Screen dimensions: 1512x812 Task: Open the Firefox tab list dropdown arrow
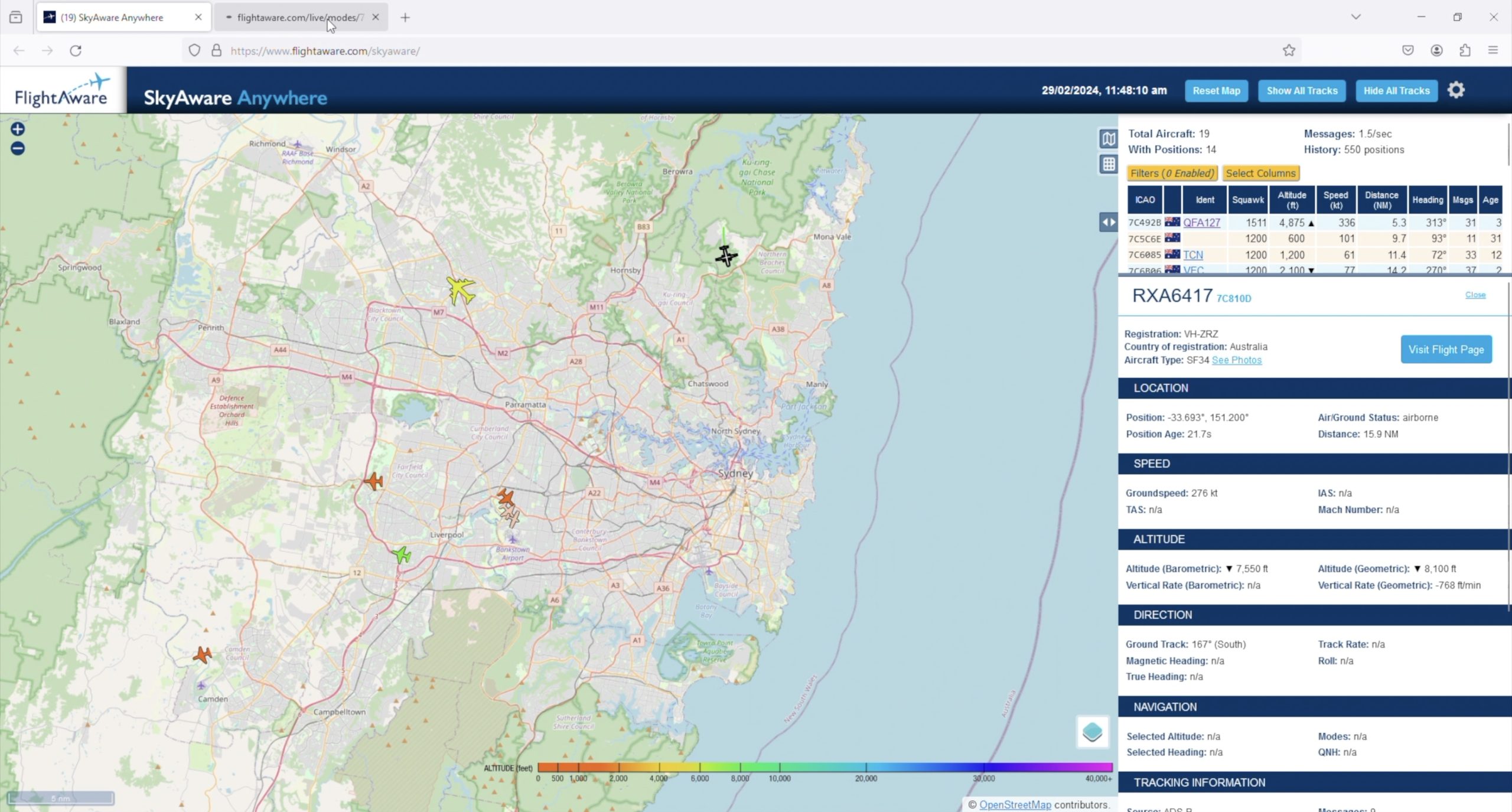[1355, 17]
